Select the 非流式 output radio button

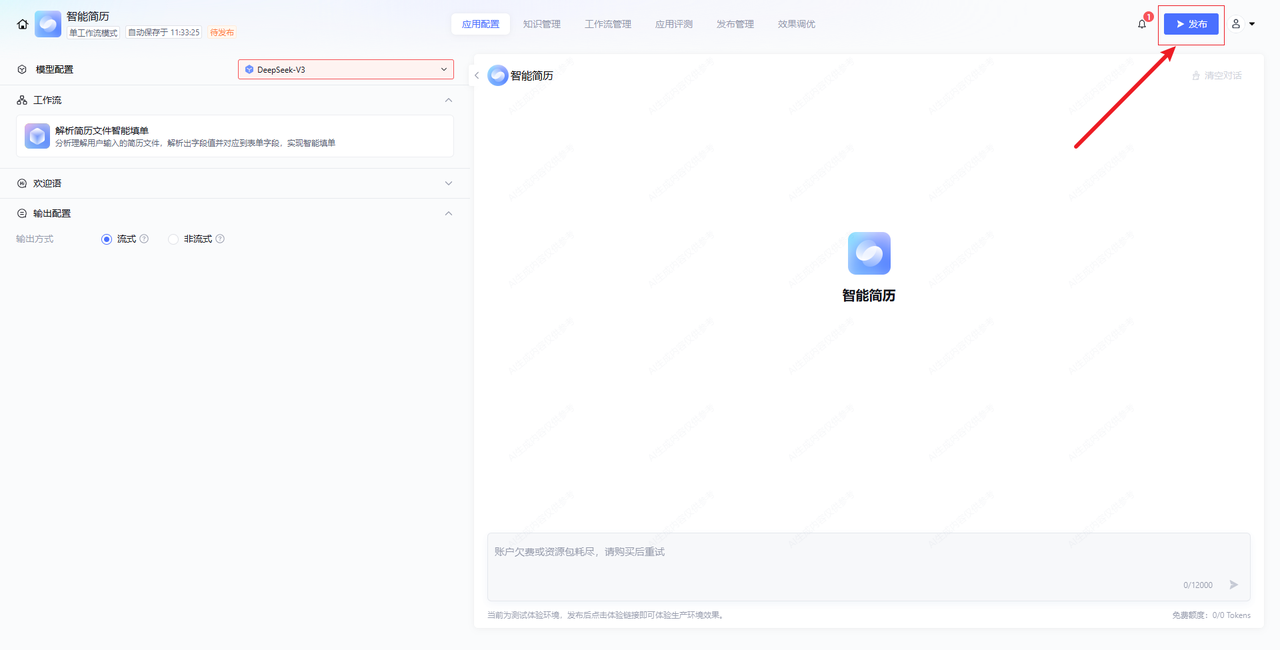pos(173,239)
